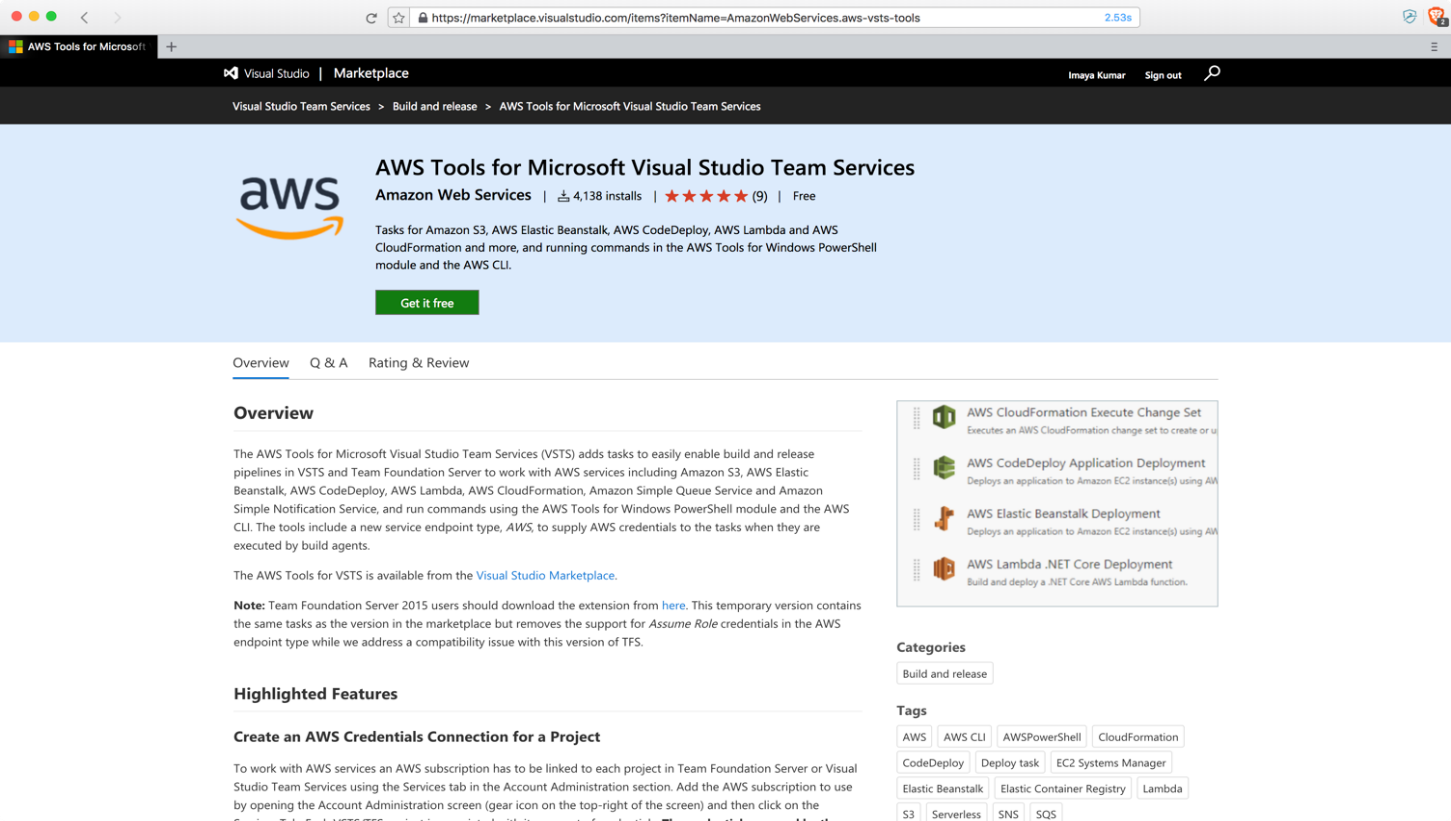
Task: Click the AWS tag
Action: [915, 737]
